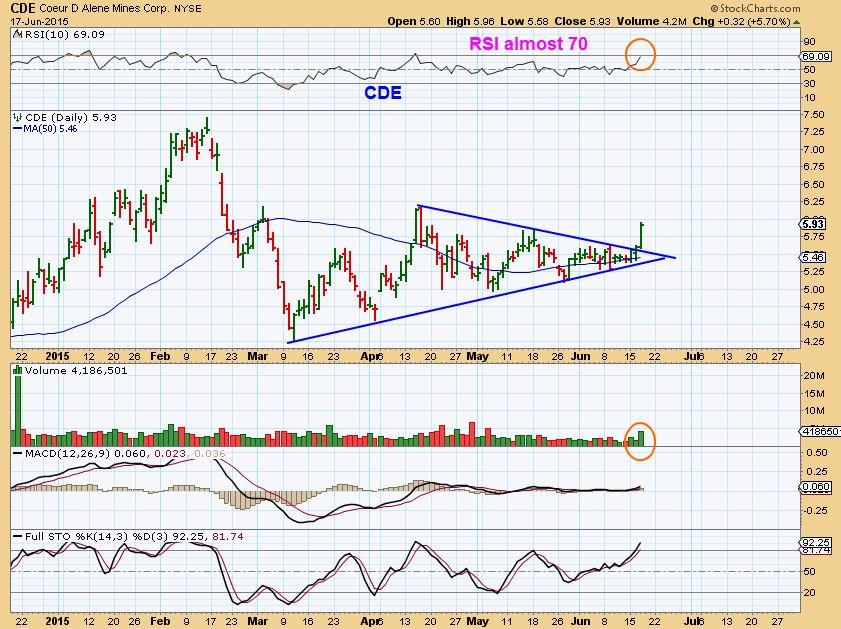Click the 5.93 last price tag

814,224
